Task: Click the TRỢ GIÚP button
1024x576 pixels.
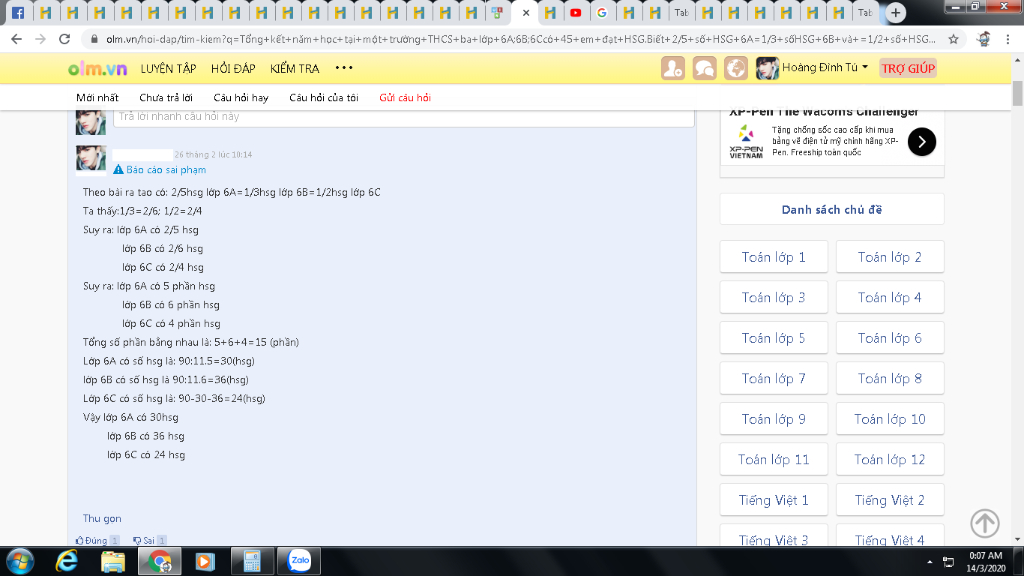Action: coord(908,68)
